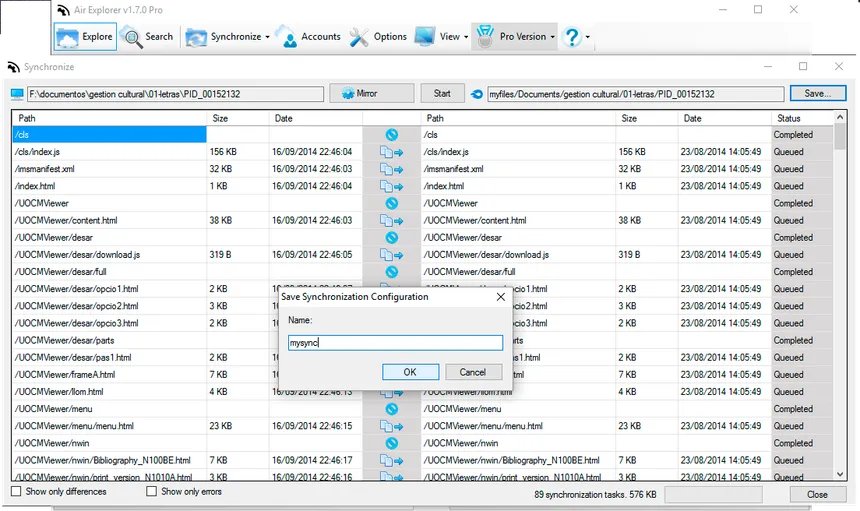Click the Save... button
This screenshot has width=860, height=511.
(818, 93)
